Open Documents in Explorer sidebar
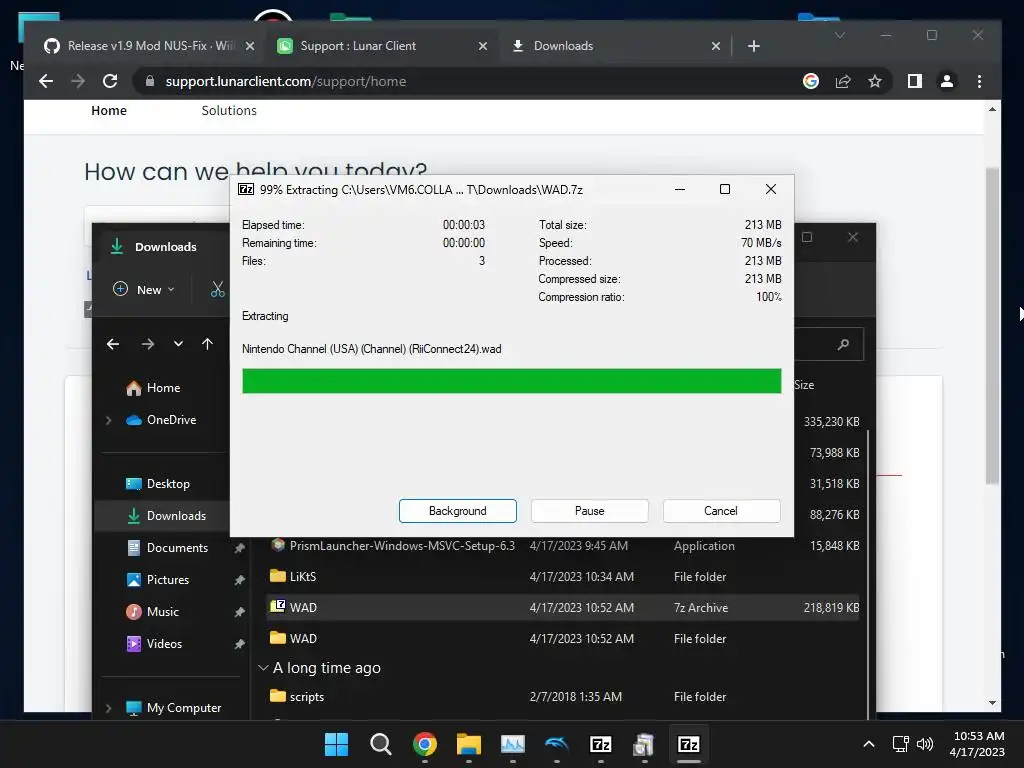 point(177,548)
